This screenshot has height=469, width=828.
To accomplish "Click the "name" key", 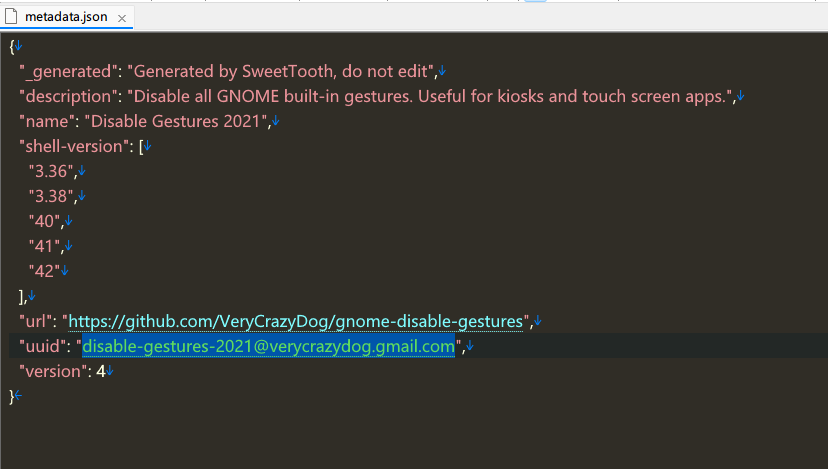I will pyautogui.click(x=47, y=121).
